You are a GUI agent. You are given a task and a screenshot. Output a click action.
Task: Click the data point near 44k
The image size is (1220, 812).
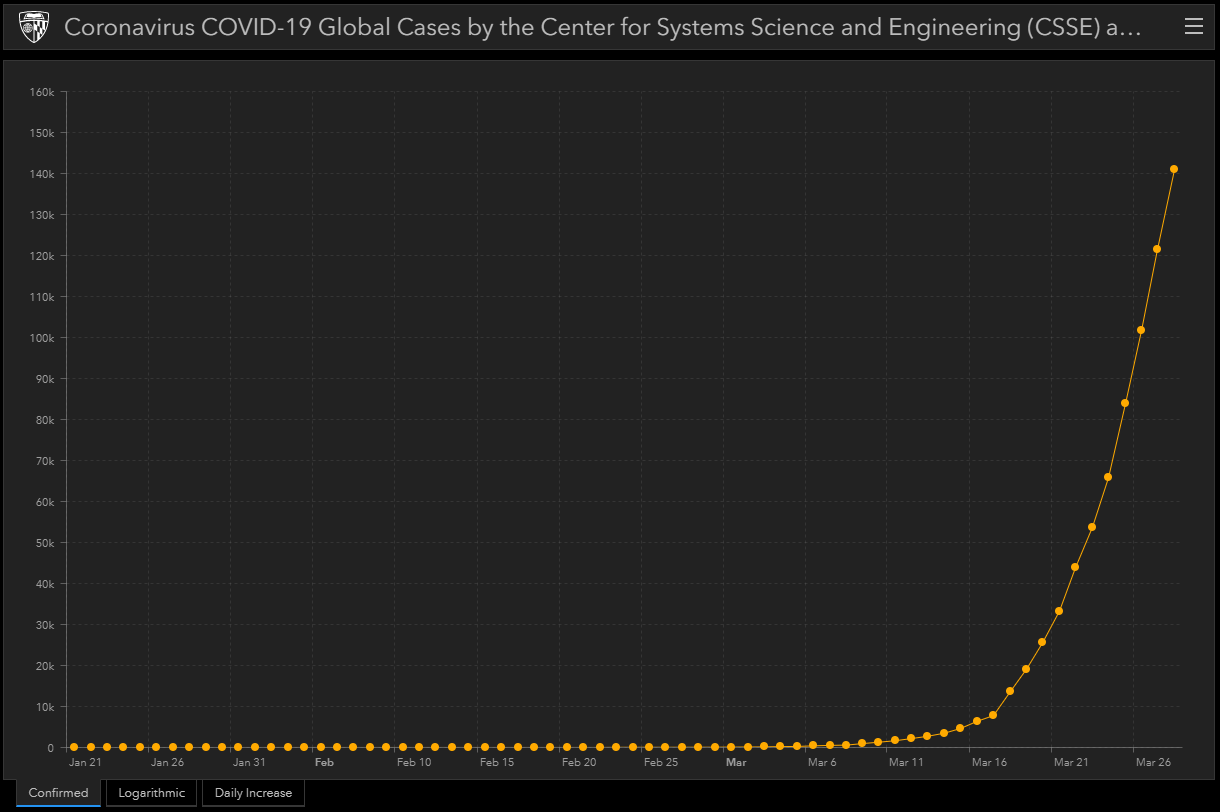point(1075,567)
